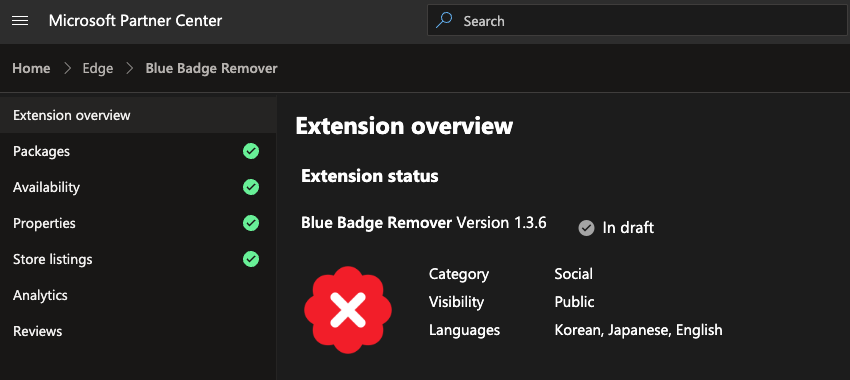Click green checkmark next to Availability
Viewport: 850px width, 380px height.
(x=251, y=187)
